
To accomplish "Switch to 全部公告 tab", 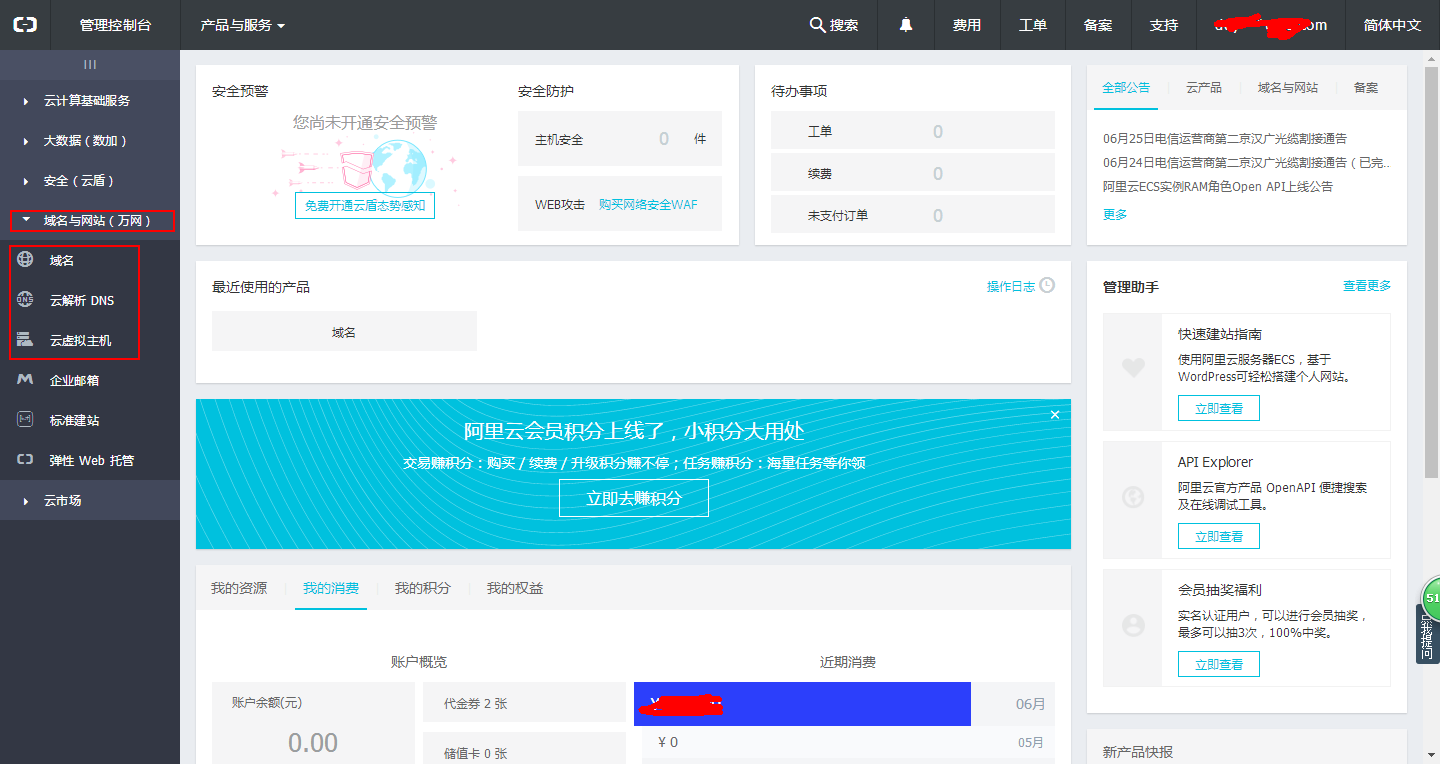I will click(1126, 88).
